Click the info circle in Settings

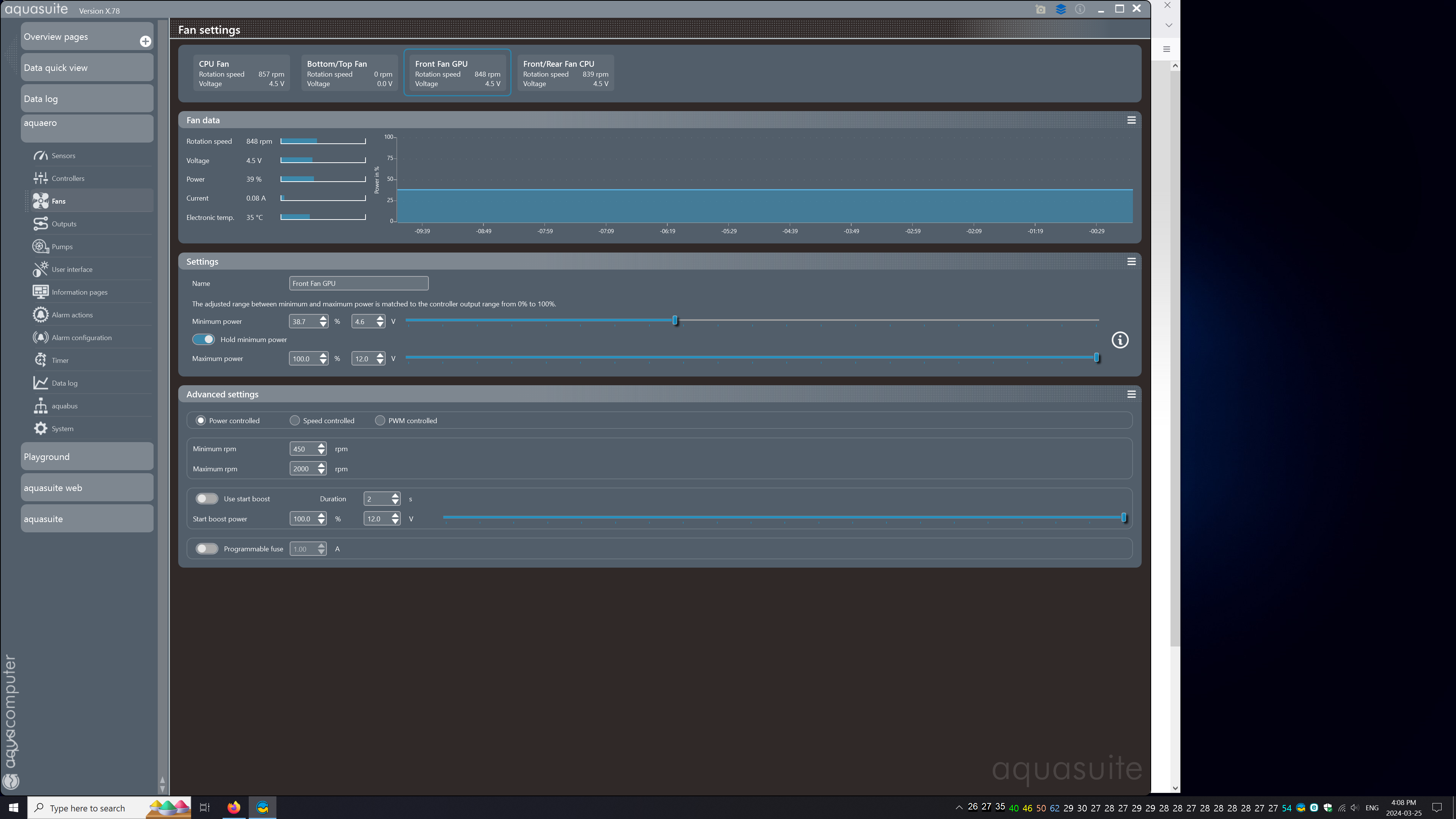click(x=1120, y=340)
